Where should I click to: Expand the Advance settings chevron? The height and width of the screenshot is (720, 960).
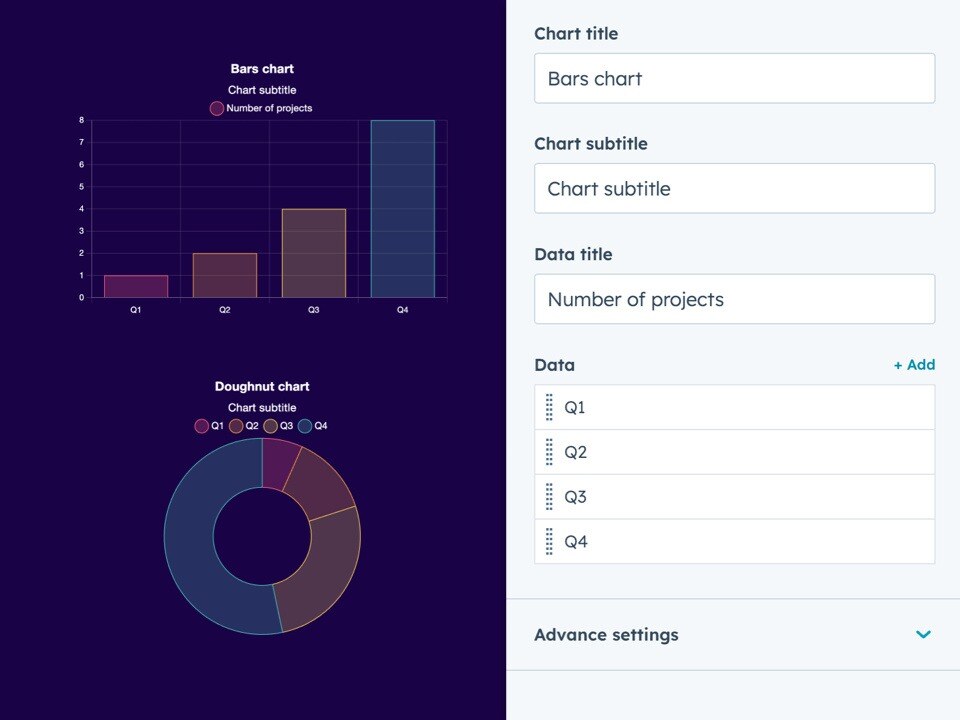point(923,635)
